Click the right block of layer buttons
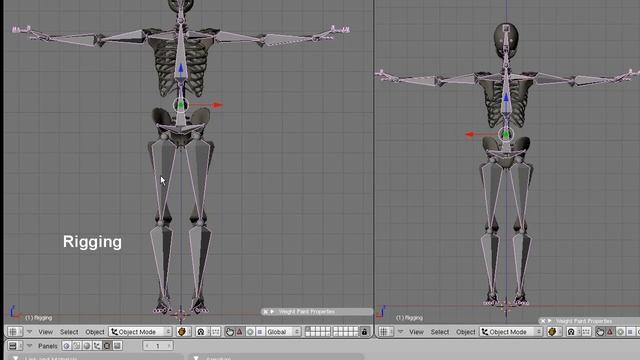This screenshot has width=640, height=360. [345, 332]
